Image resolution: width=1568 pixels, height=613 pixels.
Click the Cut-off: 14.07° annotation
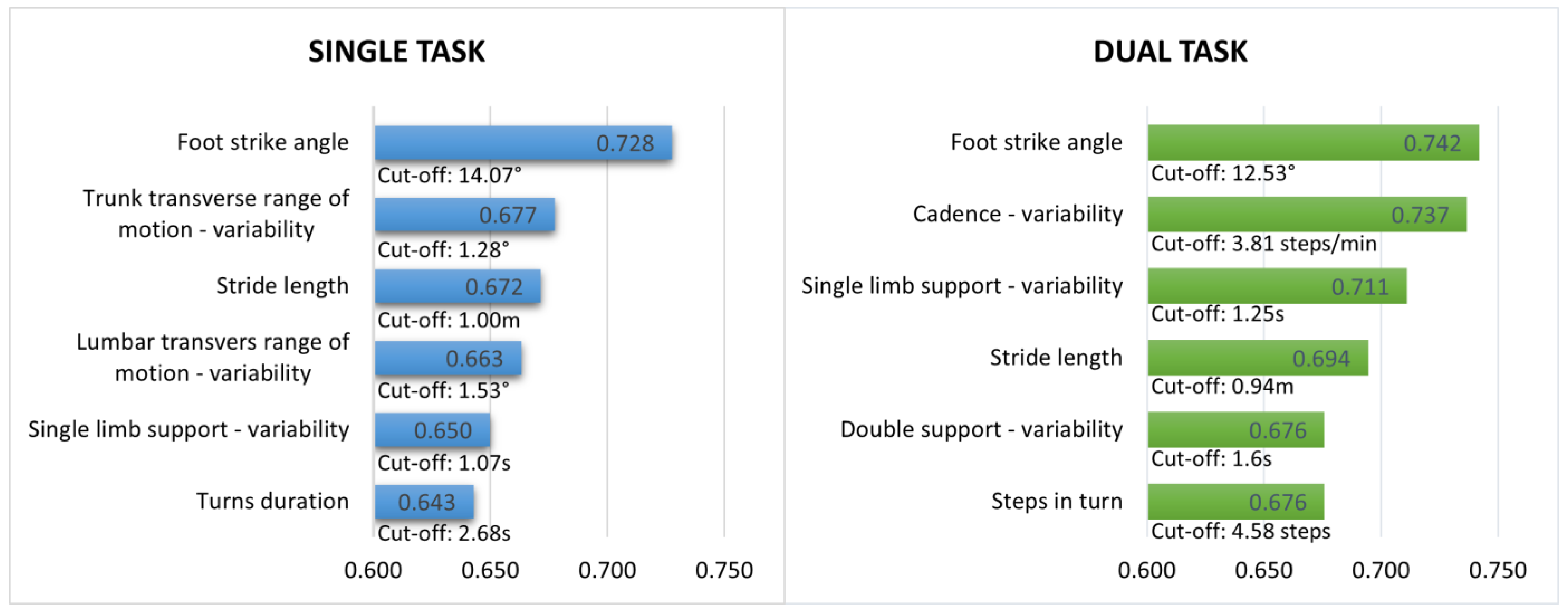[449, 175]
